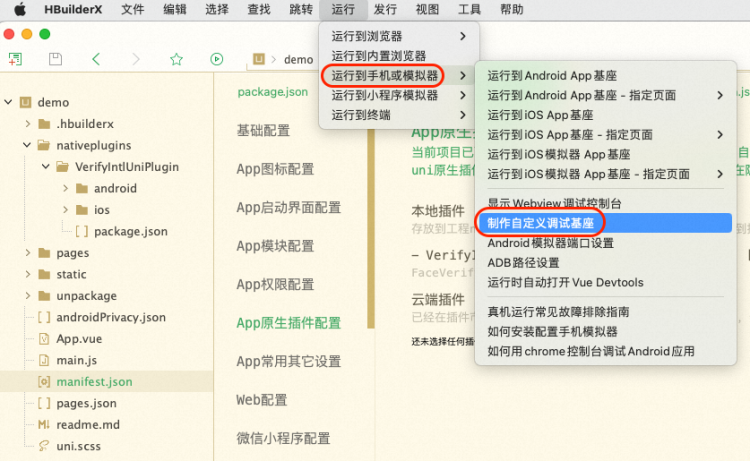Screen dimensions: 750x461
Task: Go forward with the right arrow icon
Action: (136, 59)
